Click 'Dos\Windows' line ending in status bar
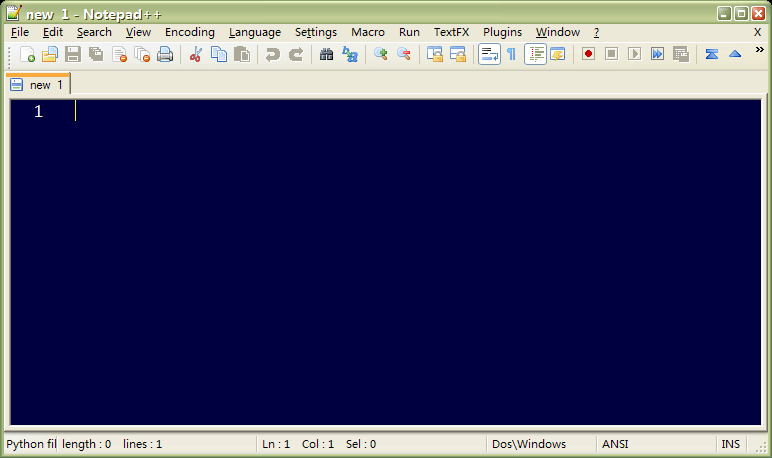The image size is (772, 458). [x=529, y=444]
